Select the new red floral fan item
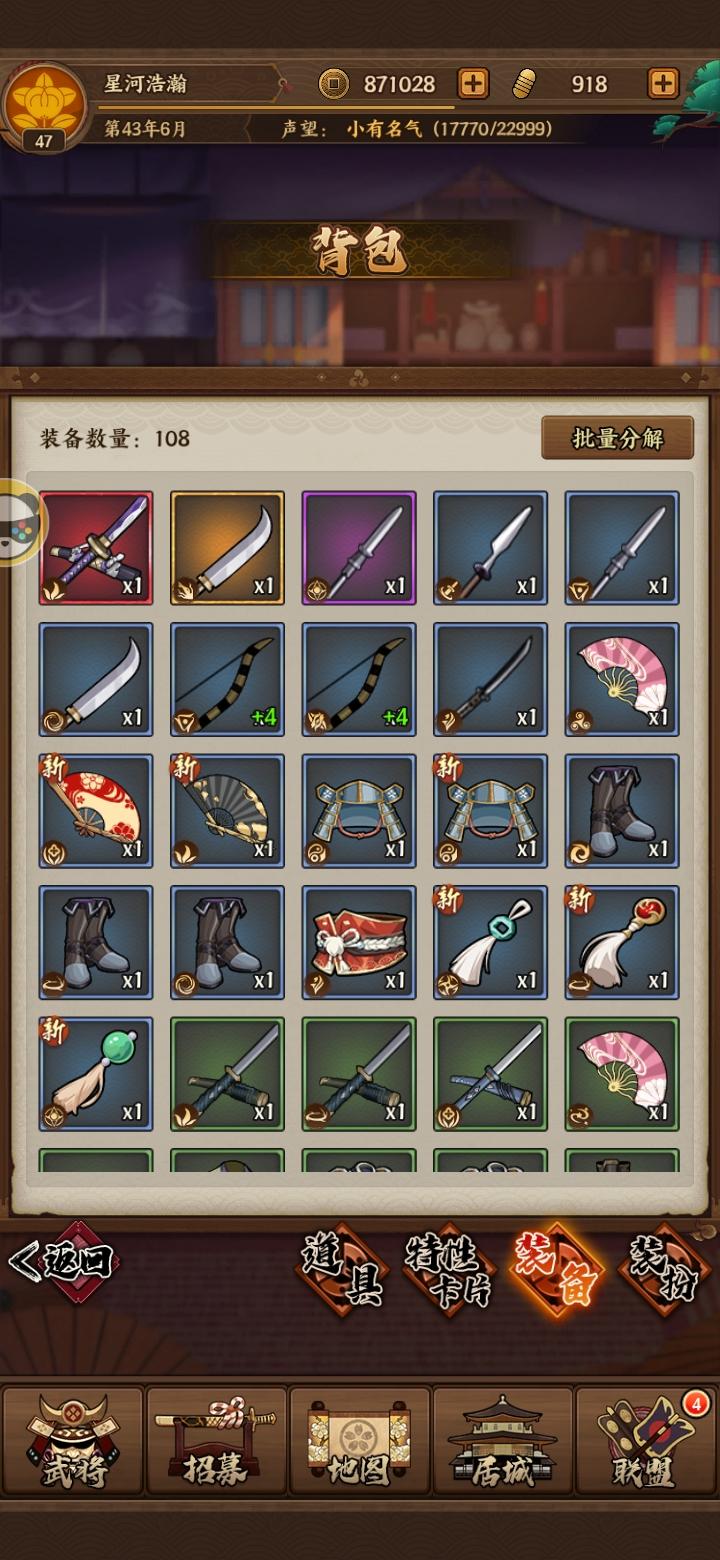This screenshot has width=720, height=1560. coord(96,811)
